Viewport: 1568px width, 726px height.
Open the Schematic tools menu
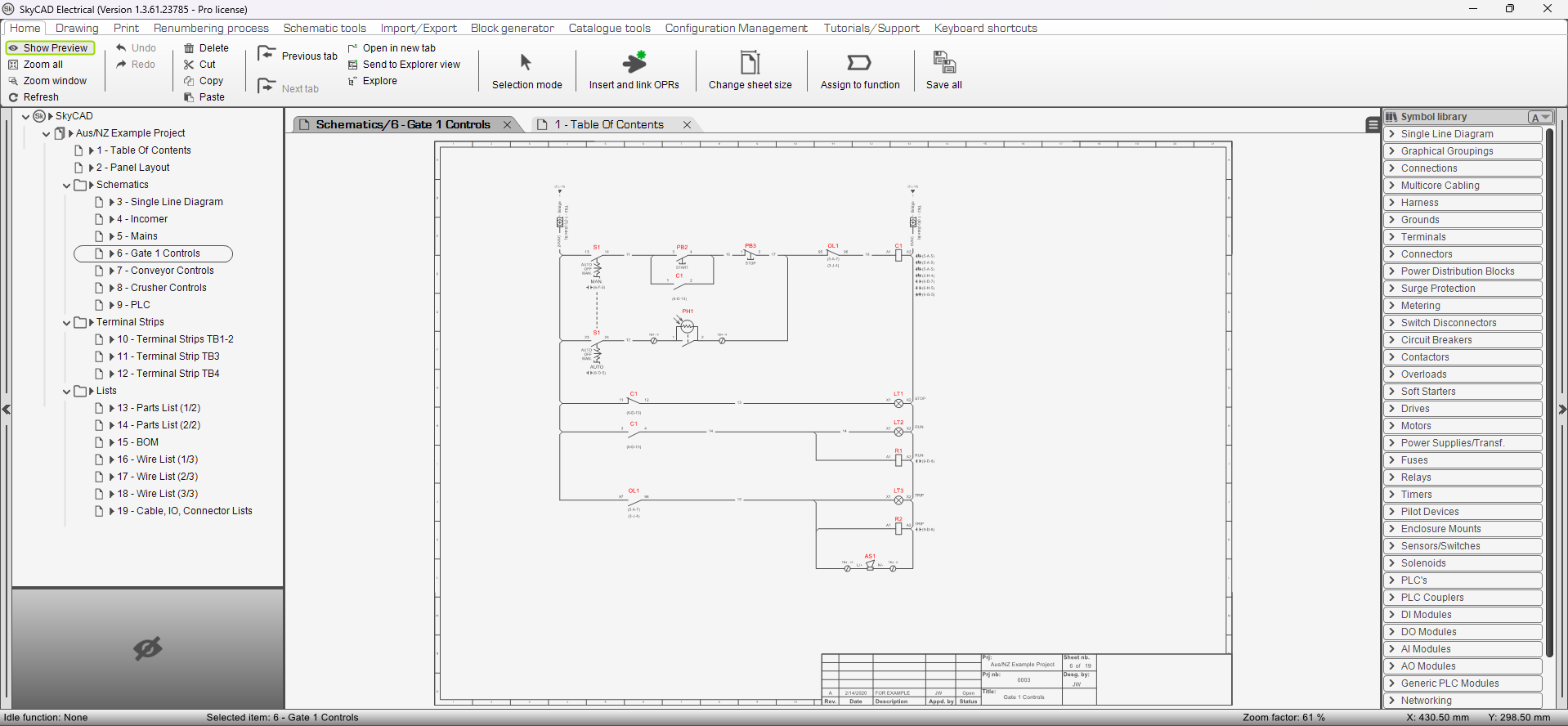click(x=325, y=28)
